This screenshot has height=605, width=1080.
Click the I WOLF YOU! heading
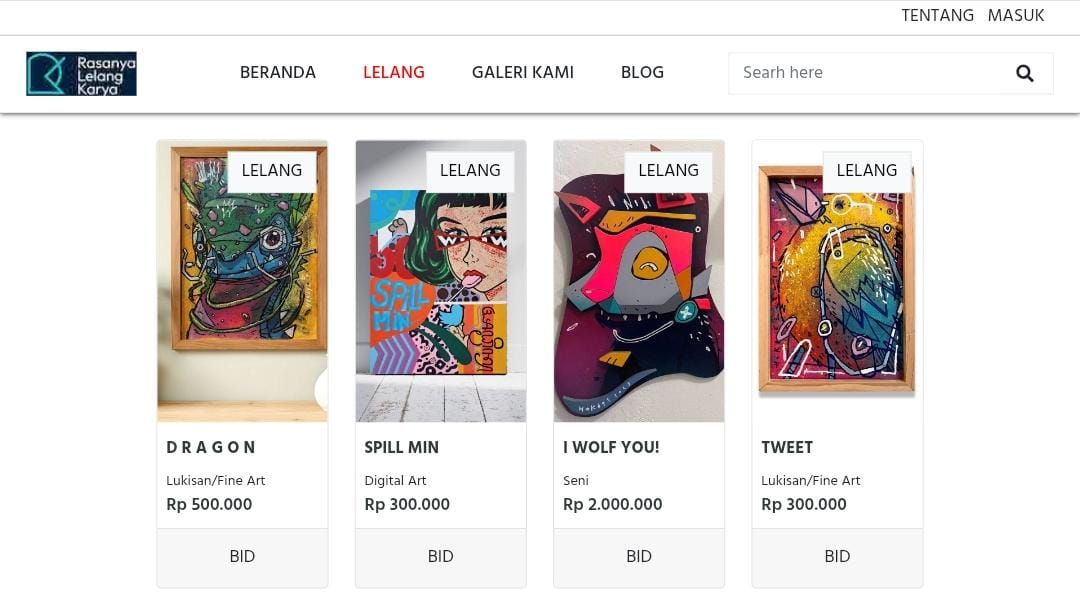[609, 447]
